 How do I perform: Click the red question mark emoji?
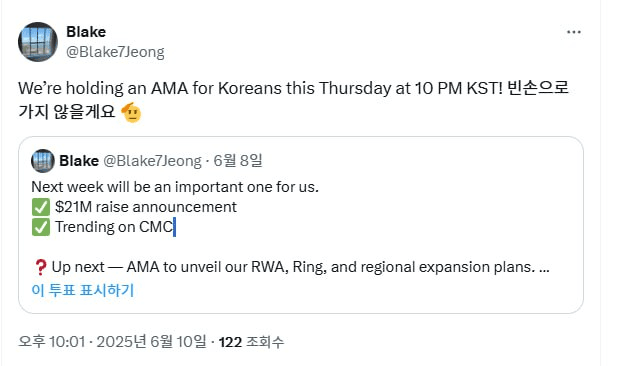(x=41, y=267)
